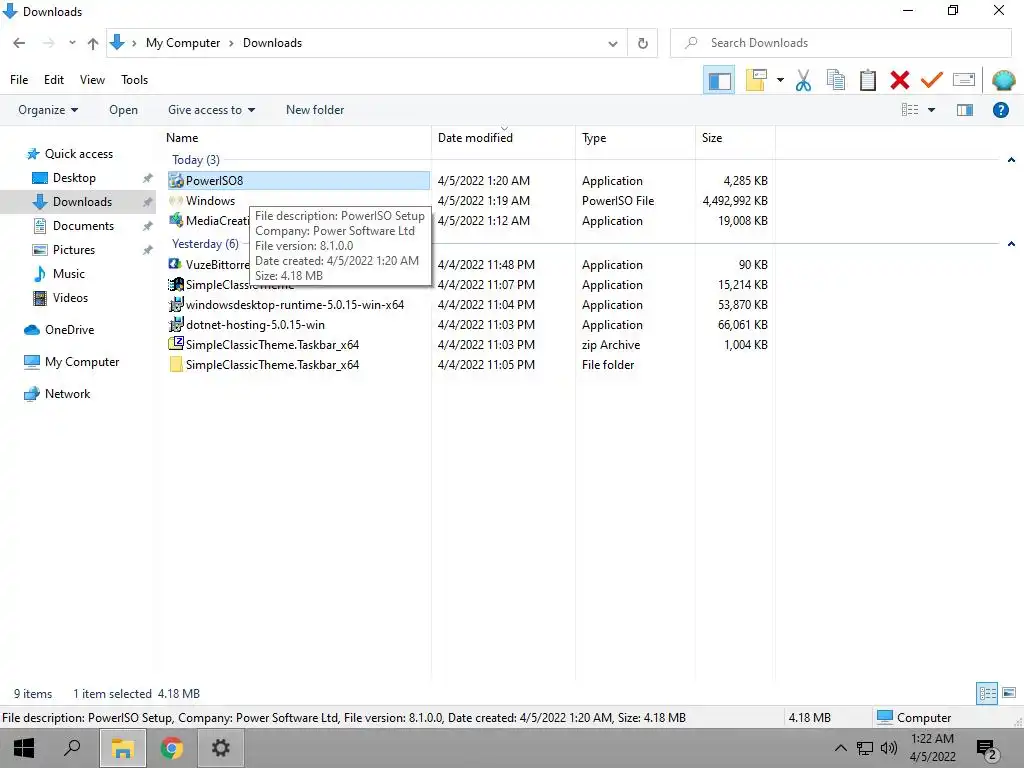Toggle the preview pane icon
The width and height of the screenshot is (1024, 768).
click(965, 110)
